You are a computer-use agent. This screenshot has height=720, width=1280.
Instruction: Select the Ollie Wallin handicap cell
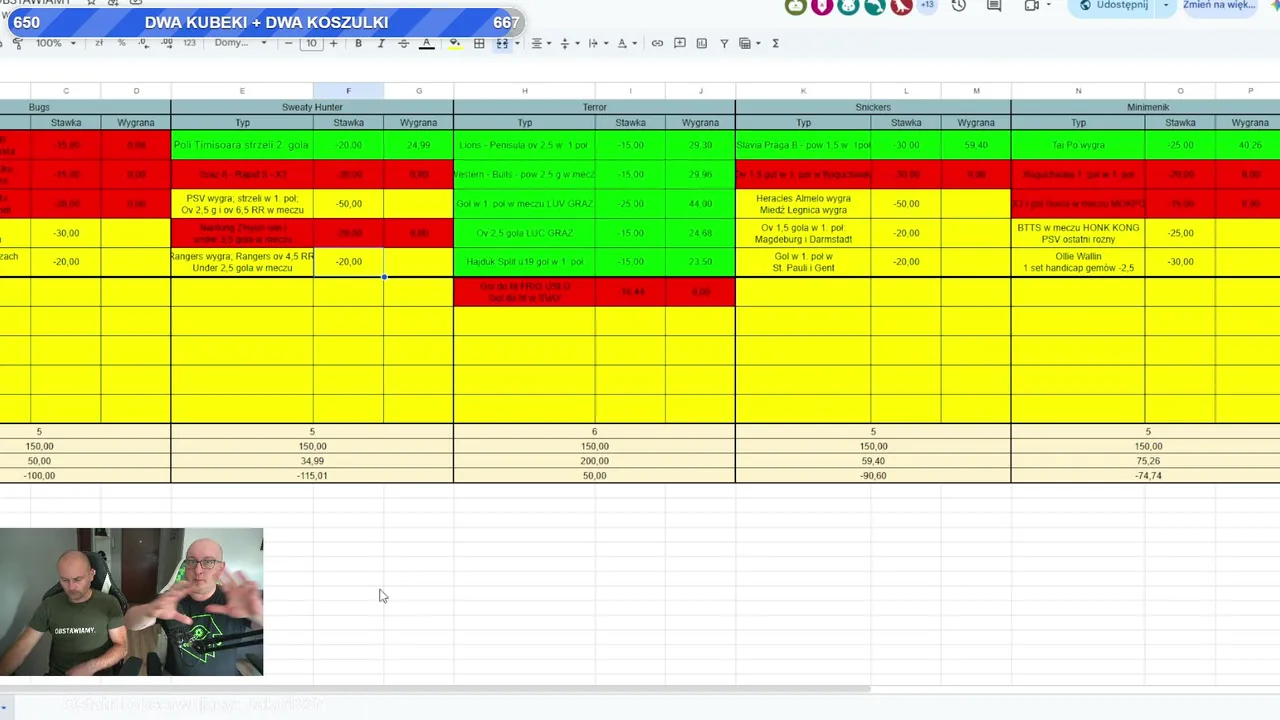1078,262
